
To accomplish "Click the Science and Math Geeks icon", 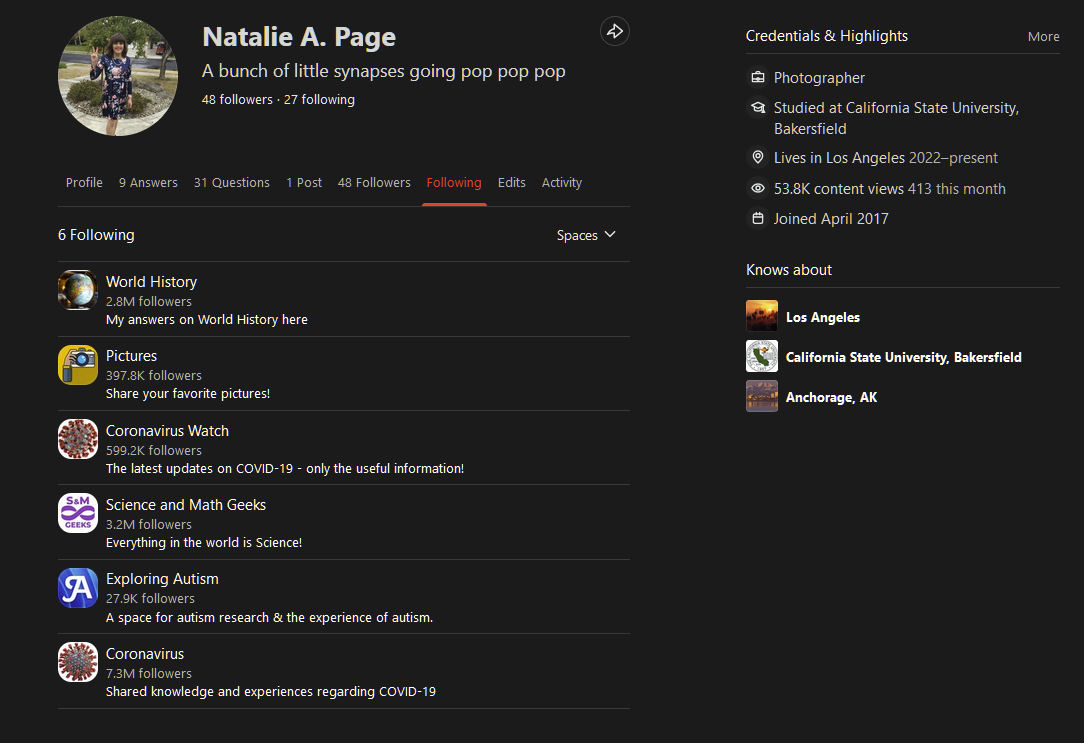I will point(78,513).
